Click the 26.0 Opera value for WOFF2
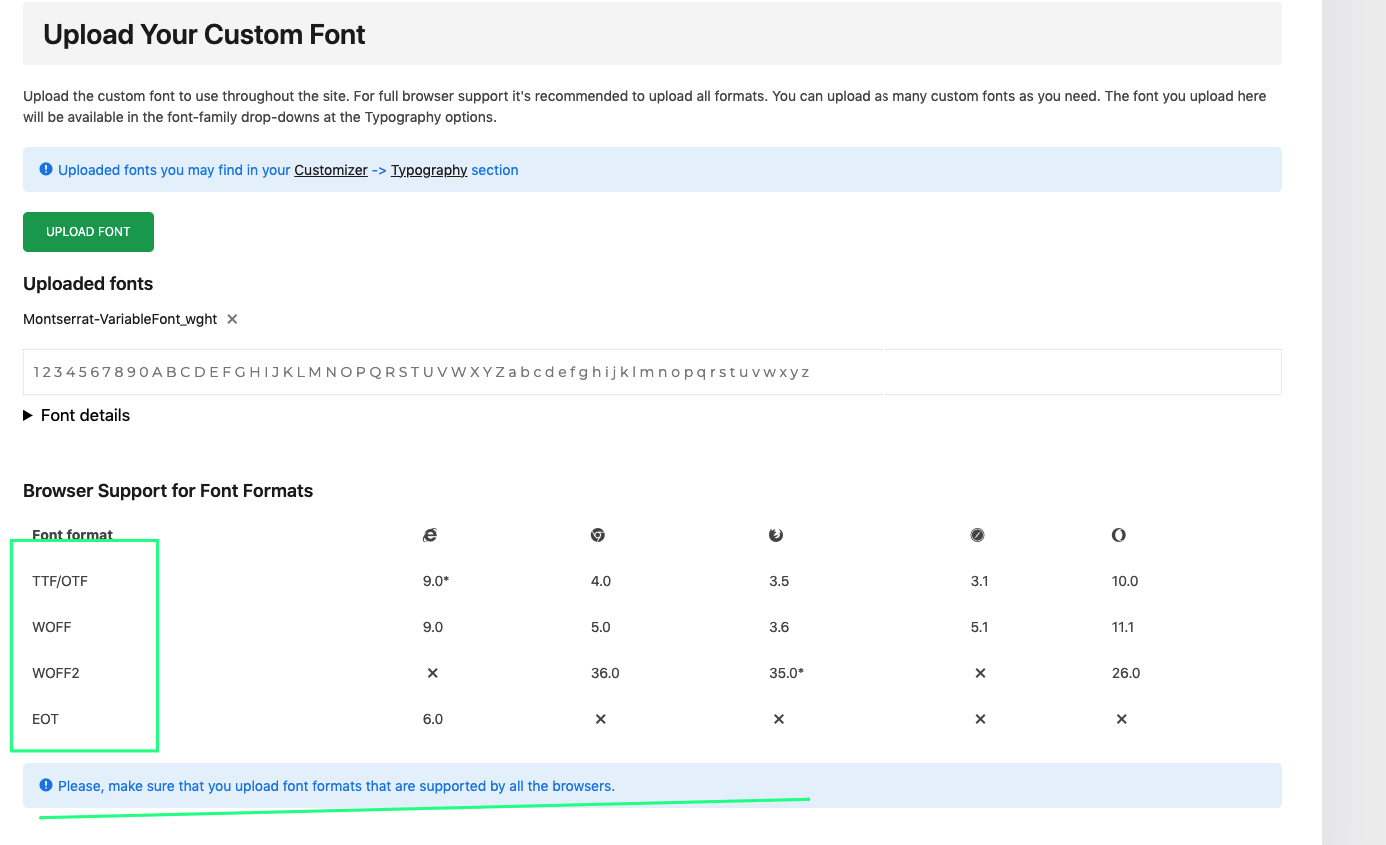Screen dimensions: 1386x845 point(1126,673)
